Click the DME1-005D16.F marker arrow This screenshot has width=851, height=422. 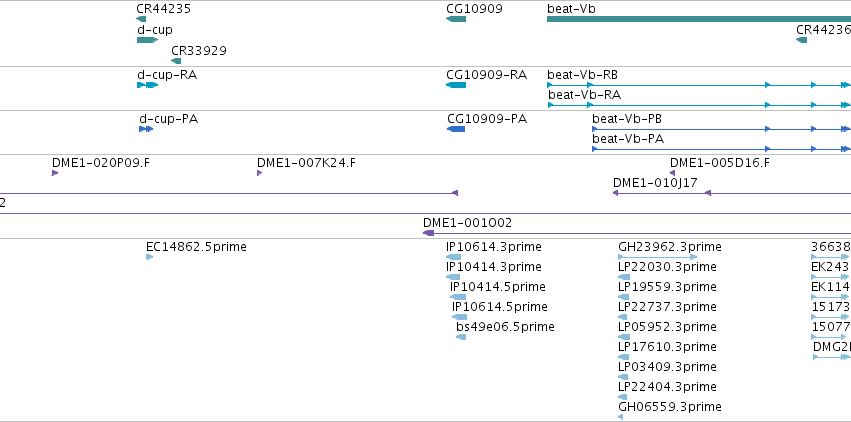(672, 173)
